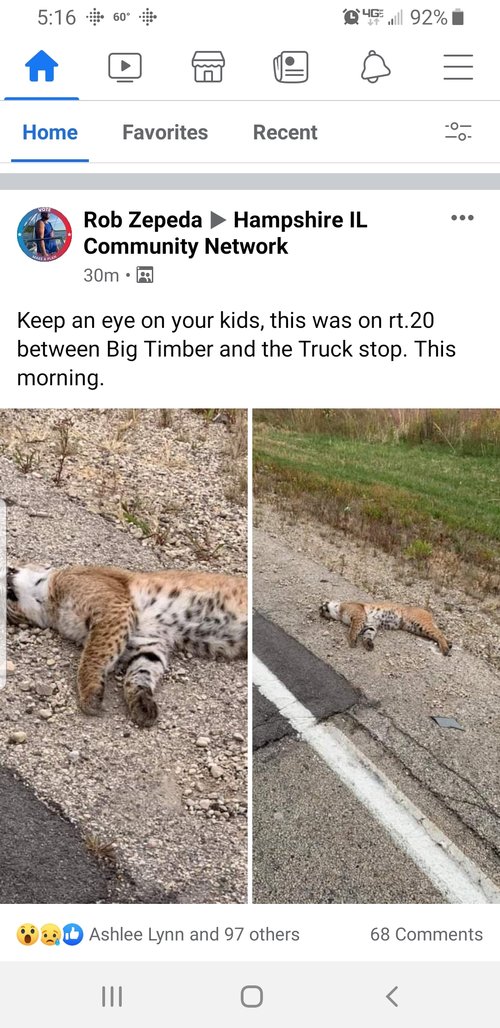Image resolution: width=500 pixels, height=1028 pixels.
Task: Open feed filter sliders icon
Action: pos(458,132)
